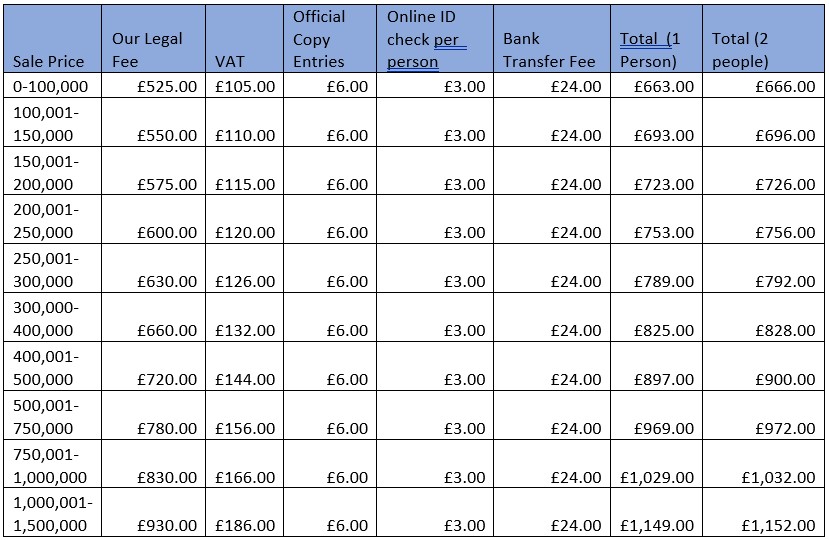Select the £897.00 total cell
This screenshot has height=540, width=829.
pyautogui.click(x=657, y=366)
